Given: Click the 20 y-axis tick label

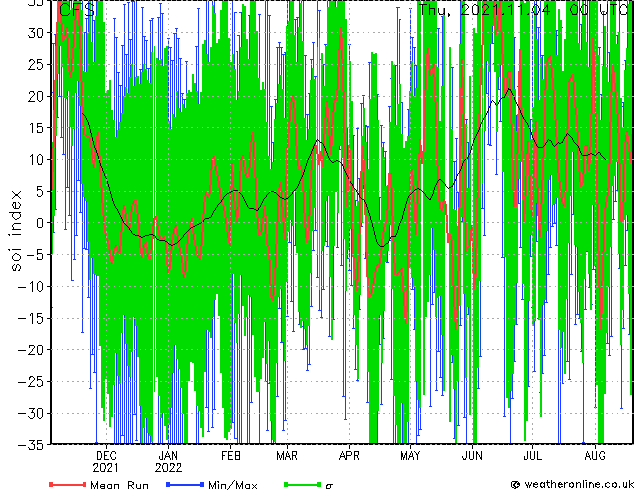Looking at the screenshot, I should click(x=36, y=96).
